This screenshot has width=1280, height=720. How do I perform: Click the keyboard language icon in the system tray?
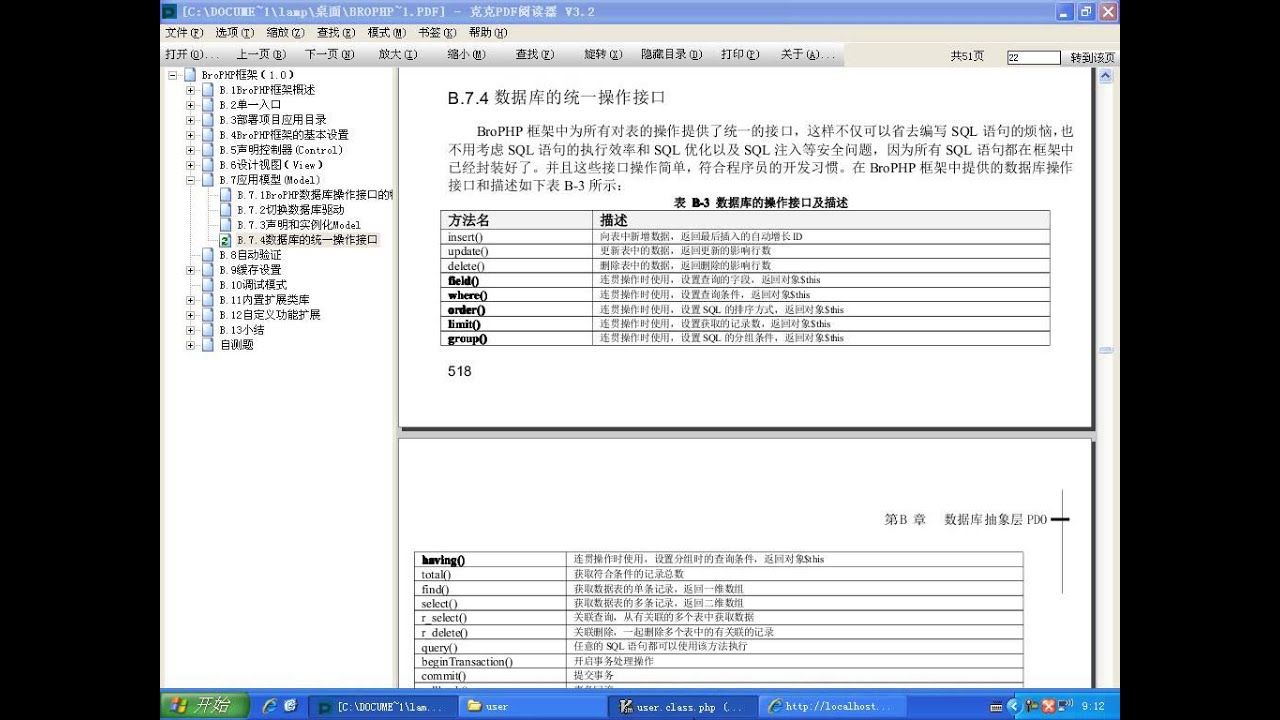click(996, 707)
